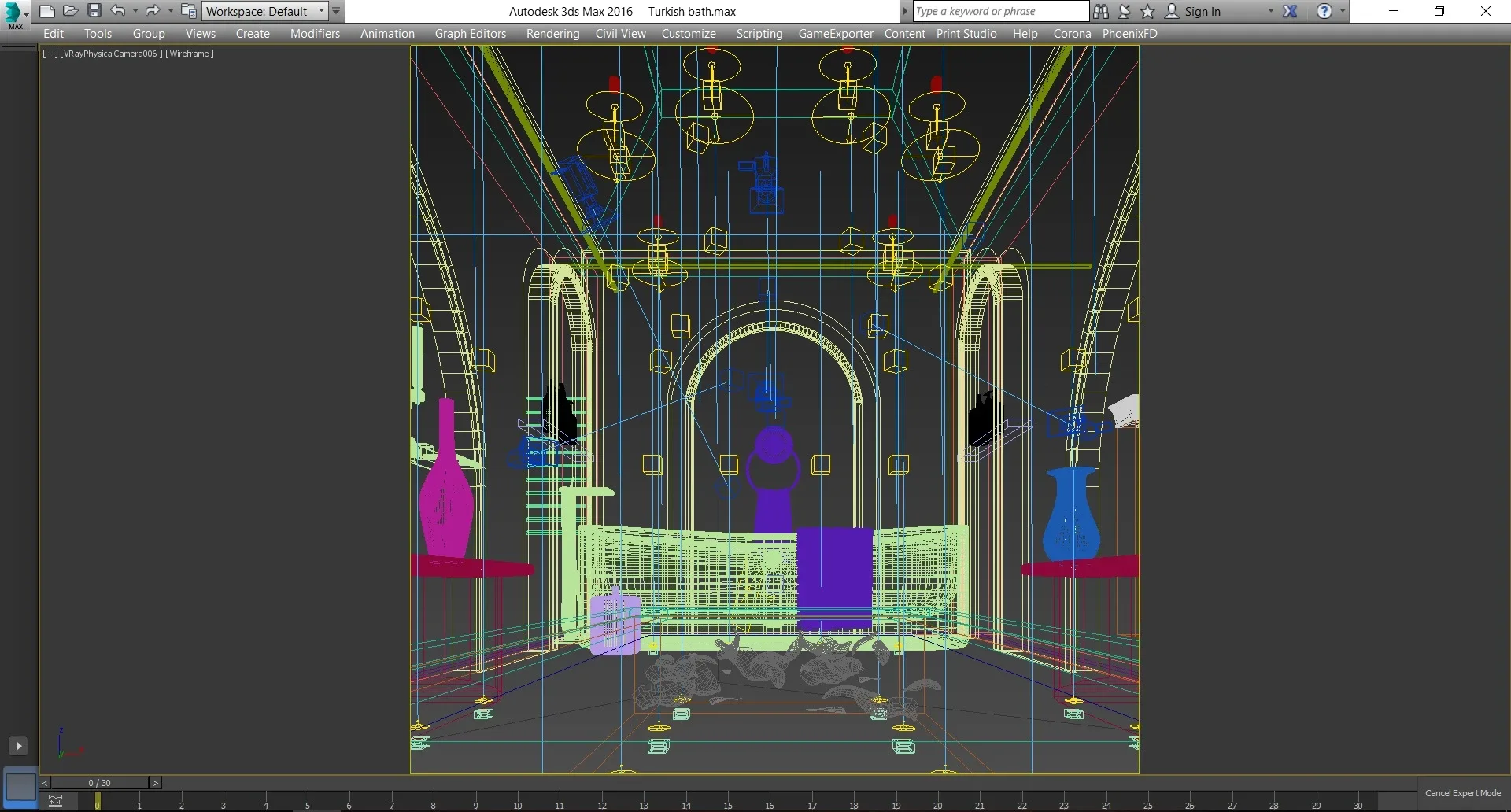Click the Sign In text link
The image size is (1511, 812).
click(x=1203, y=11)
